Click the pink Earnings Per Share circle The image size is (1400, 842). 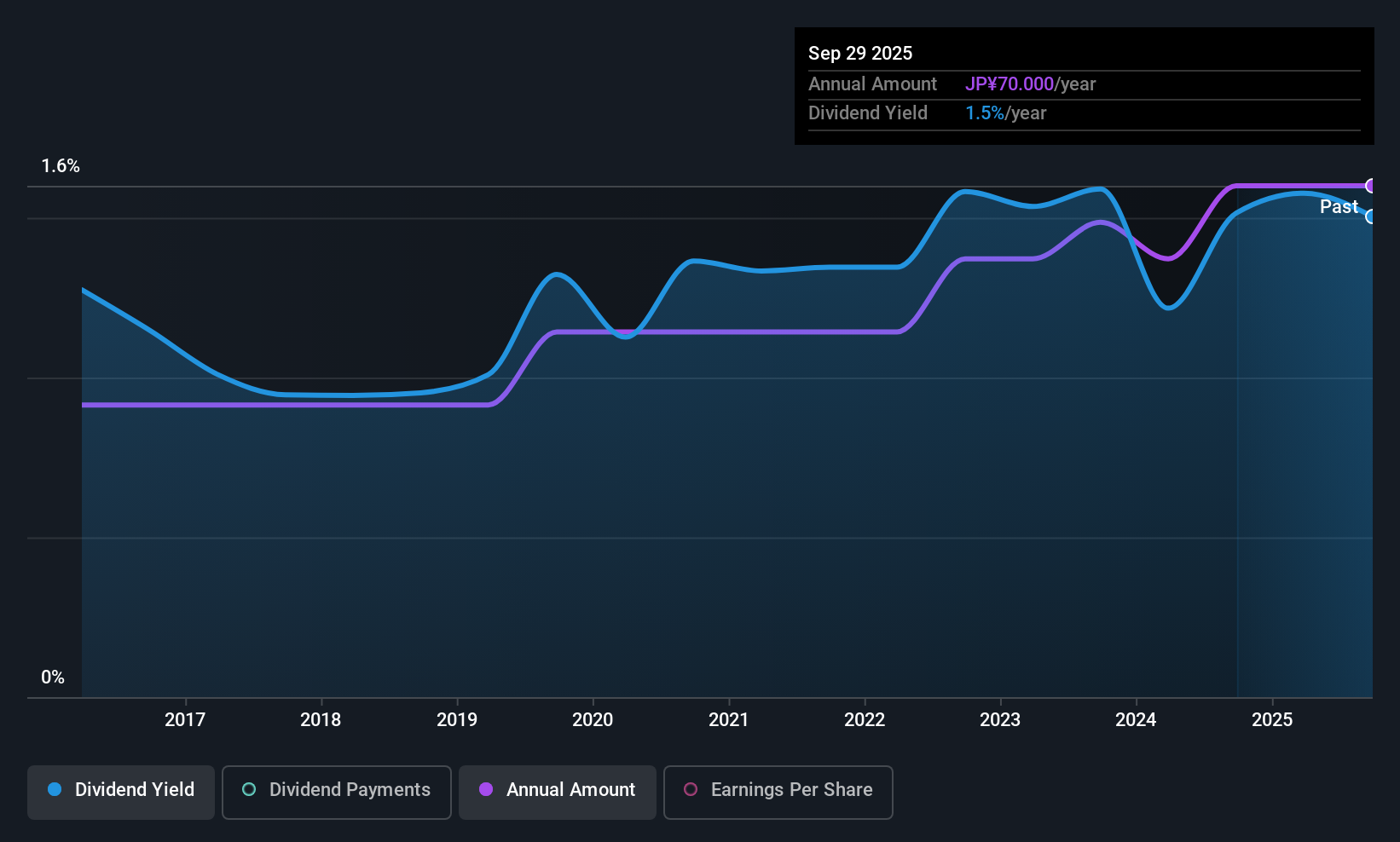(x=691, y=790)
